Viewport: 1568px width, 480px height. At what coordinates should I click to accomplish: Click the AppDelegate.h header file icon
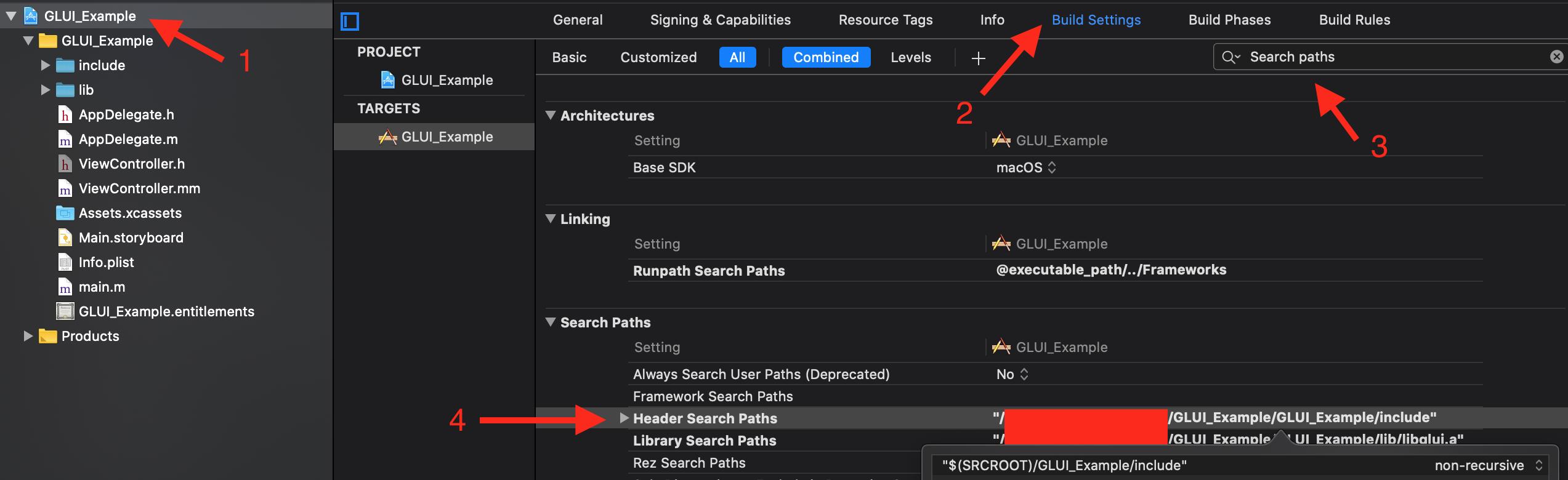(x=65, y=114)
